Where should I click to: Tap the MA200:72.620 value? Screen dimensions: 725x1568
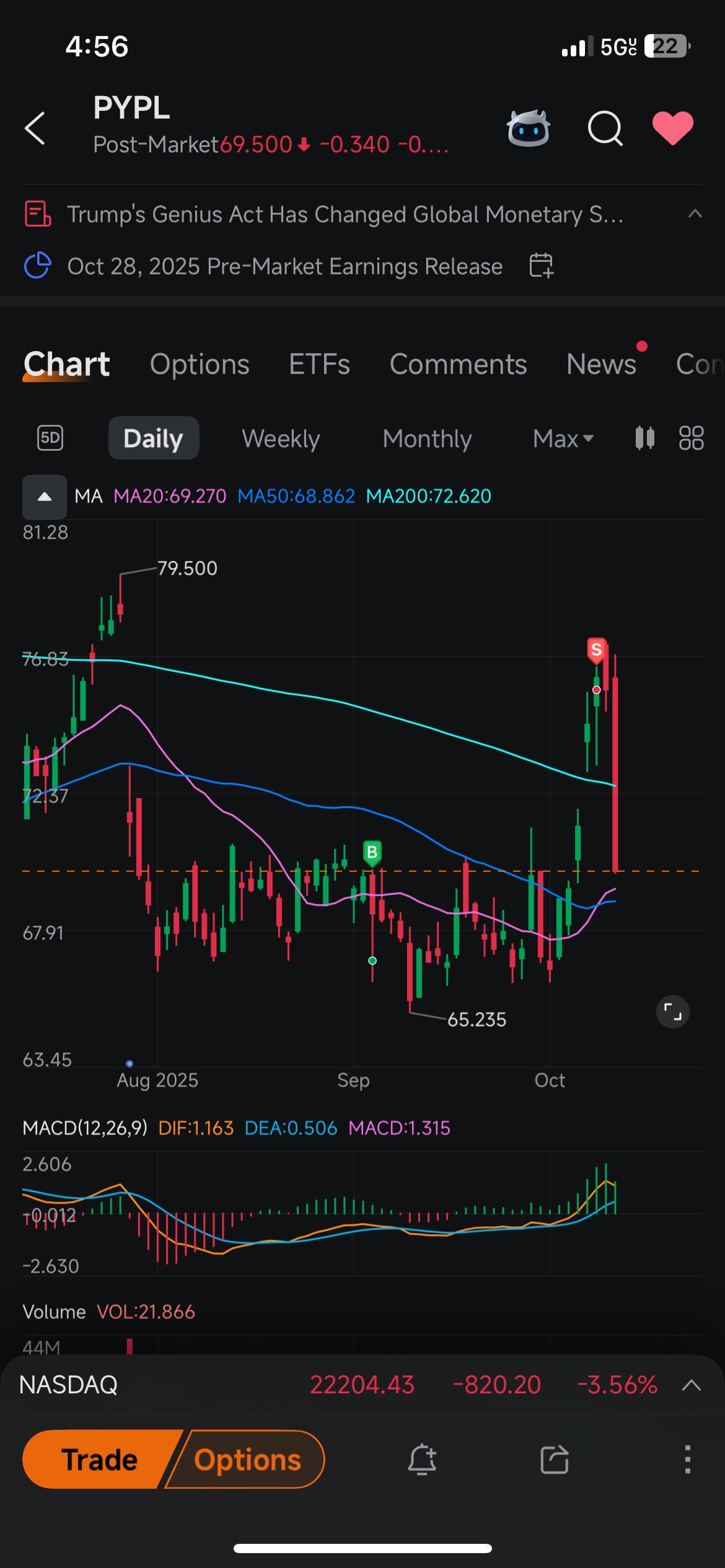pos(428,496)
